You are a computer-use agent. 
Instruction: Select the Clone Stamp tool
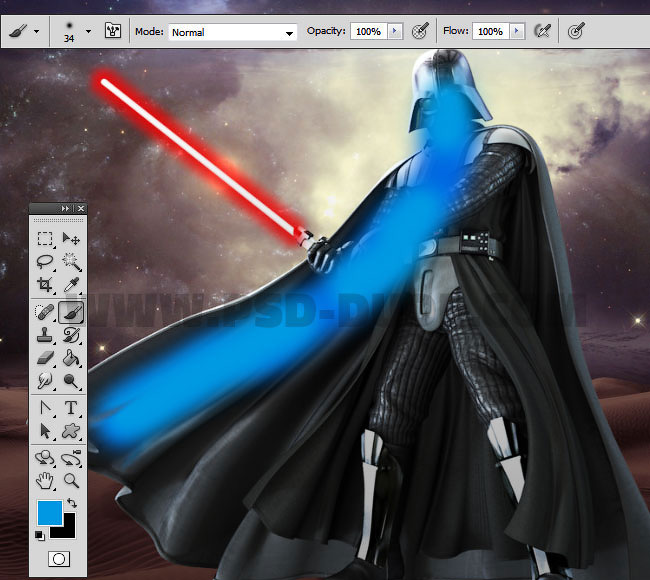44,335
